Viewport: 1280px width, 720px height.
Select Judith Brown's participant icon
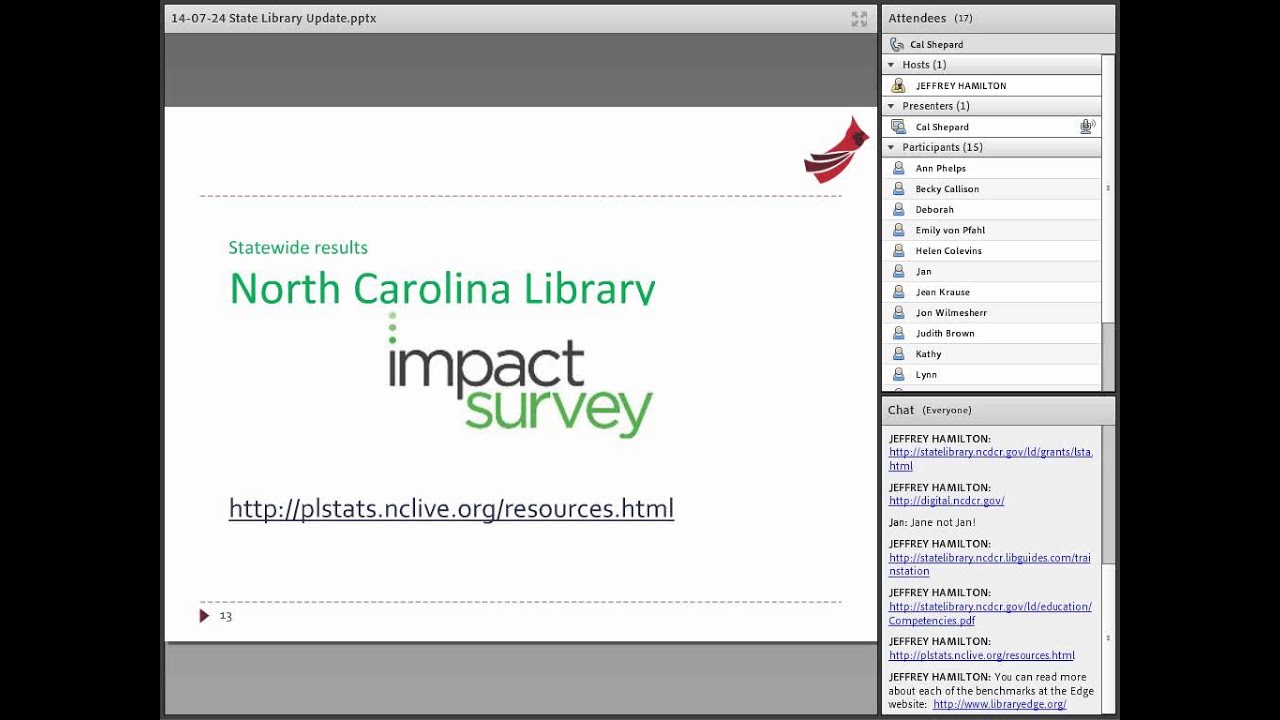[x=898, y=334]
